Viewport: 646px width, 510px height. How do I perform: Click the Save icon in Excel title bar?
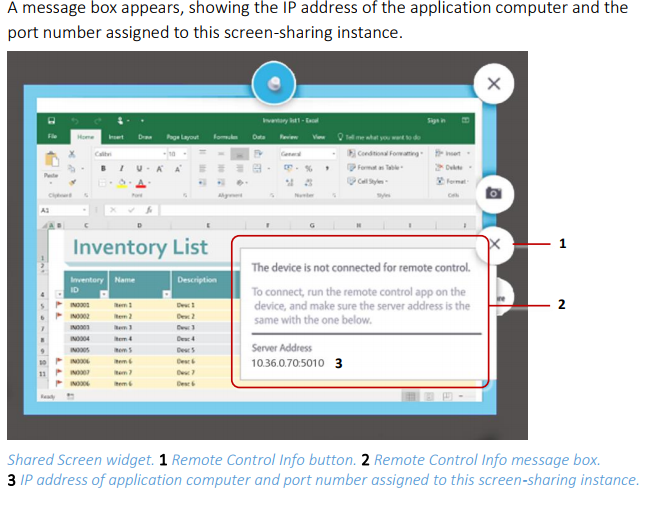[x=49, y=120]
